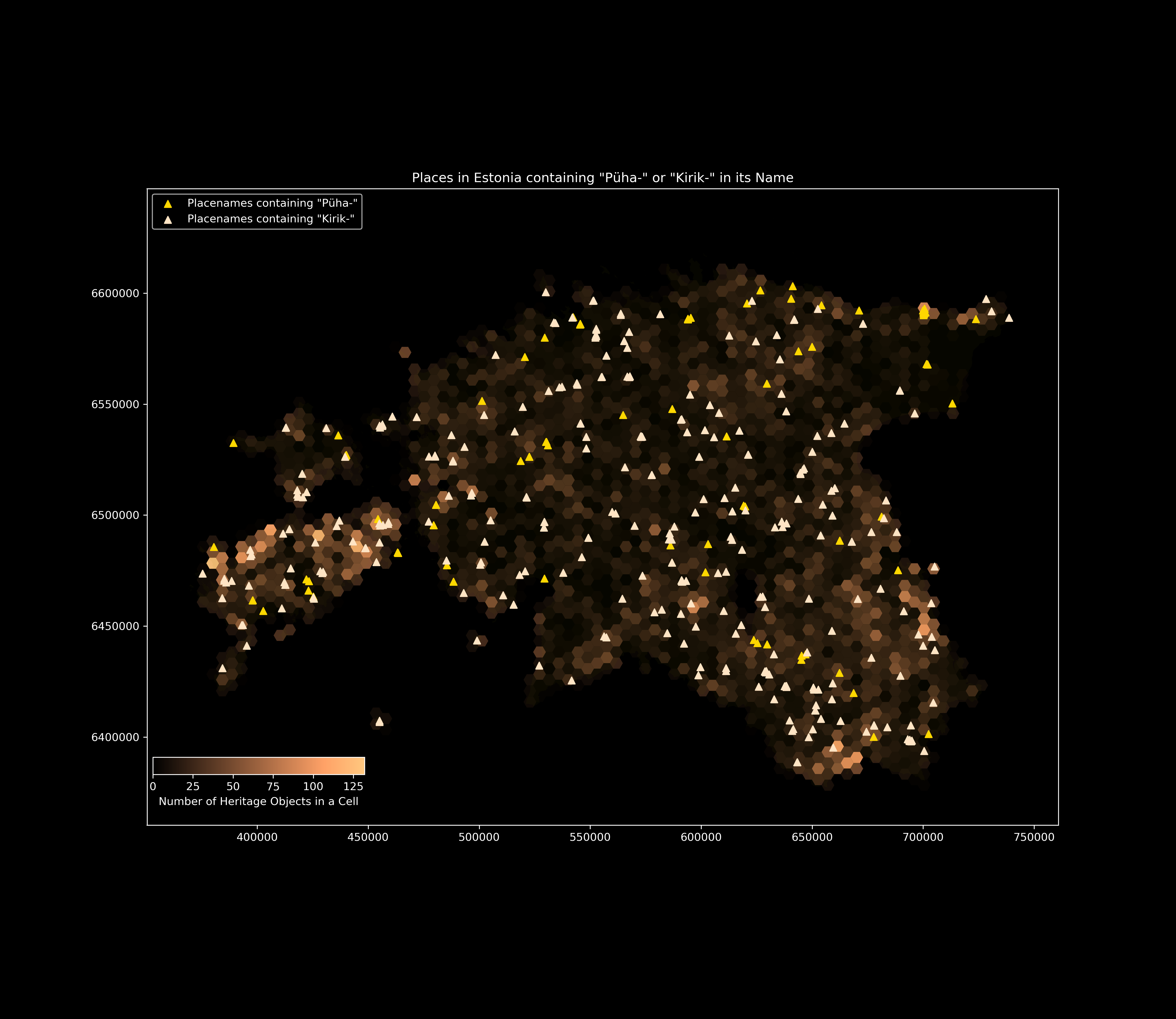Viewport: 1176px width, 1019px height.
Task: Click the brightest right end of the colorbar
Action: point(361,766)
